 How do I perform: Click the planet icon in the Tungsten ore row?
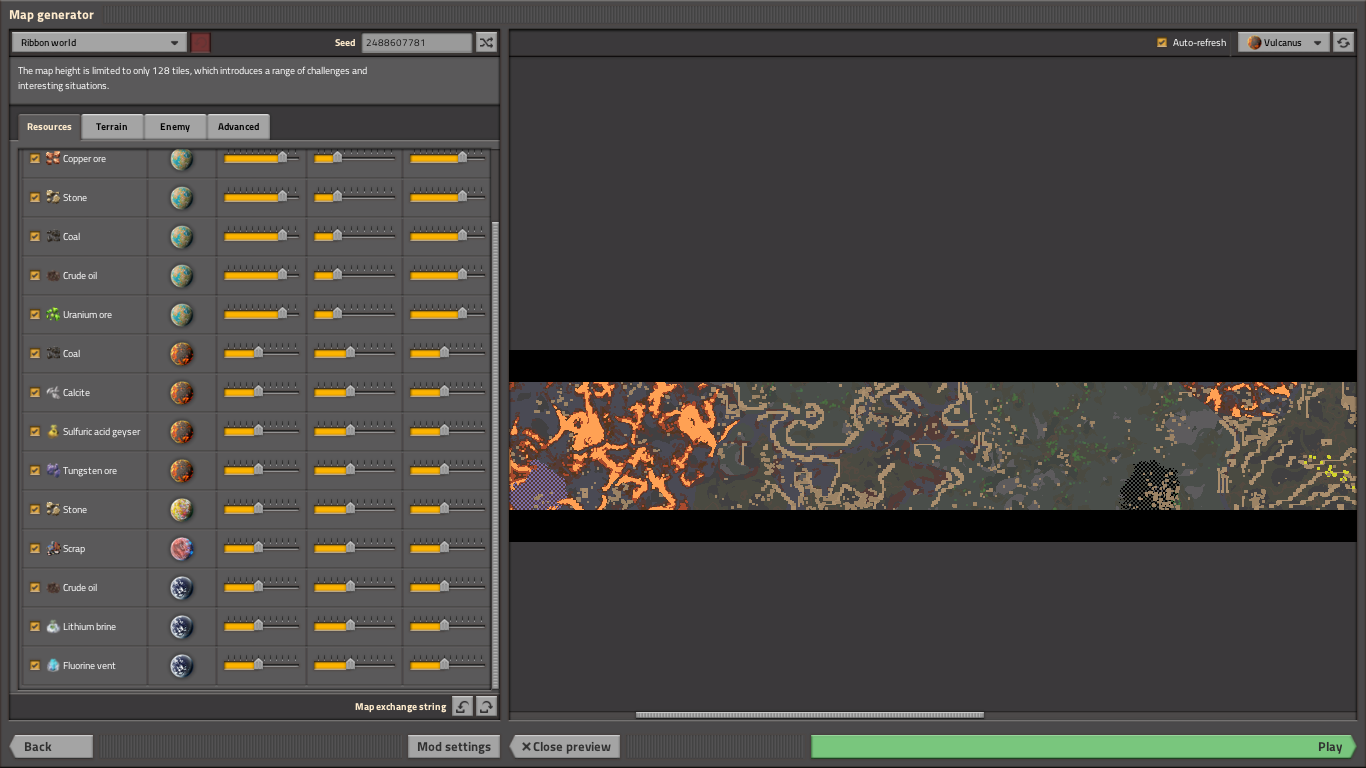(x=181, y=471)
